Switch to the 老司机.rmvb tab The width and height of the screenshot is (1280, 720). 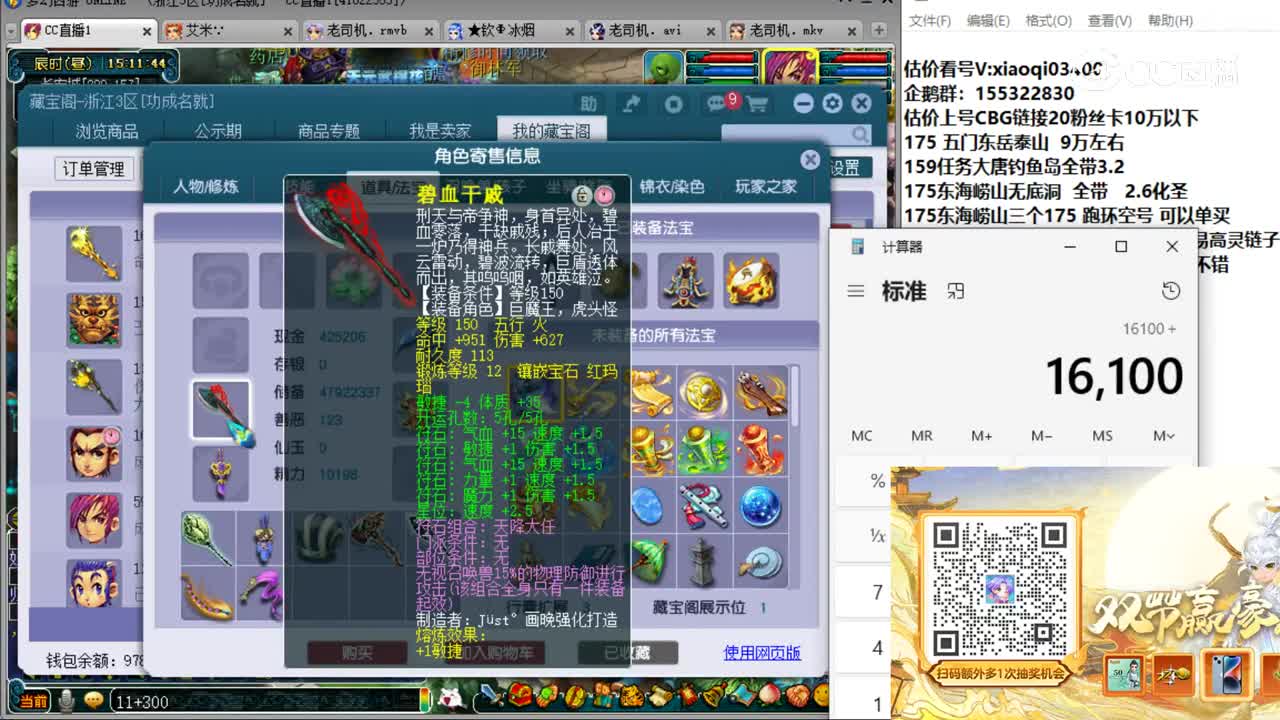coord(369,31)
